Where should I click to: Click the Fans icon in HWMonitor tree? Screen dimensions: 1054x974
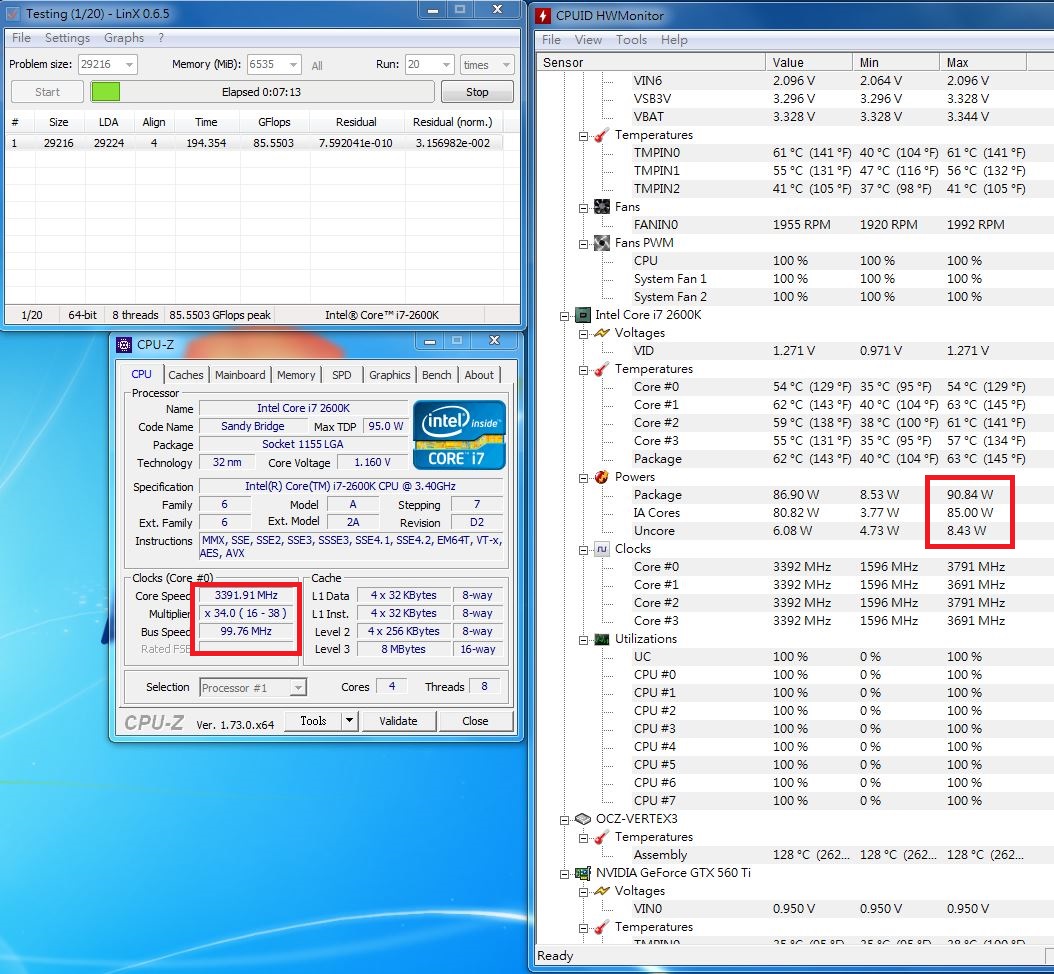tap(602, 207)
